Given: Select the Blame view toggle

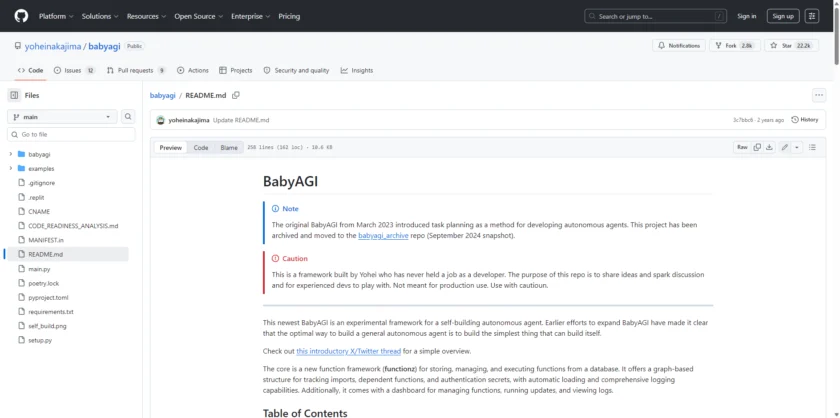Looking at the screenshot, I should coord(229,147).
